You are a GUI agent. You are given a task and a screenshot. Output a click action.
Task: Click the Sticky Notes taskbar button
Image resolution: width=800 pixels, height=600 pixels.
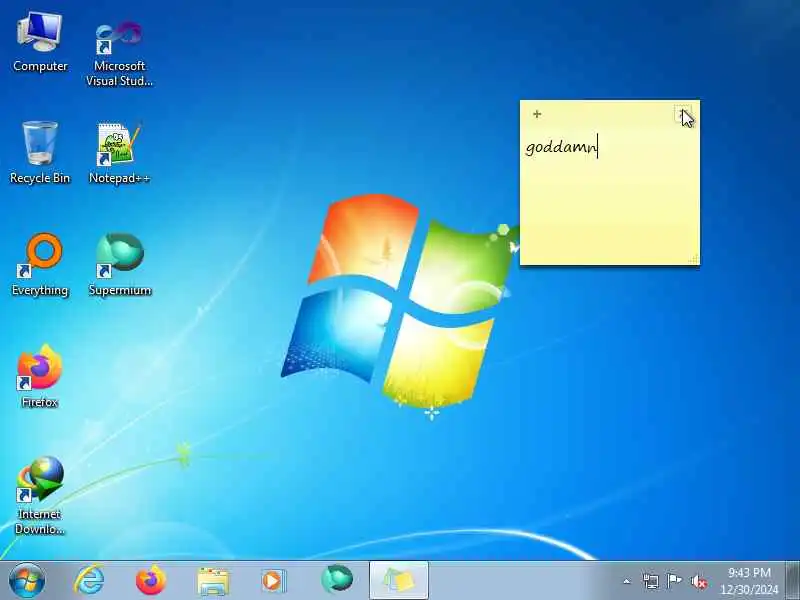398,581
